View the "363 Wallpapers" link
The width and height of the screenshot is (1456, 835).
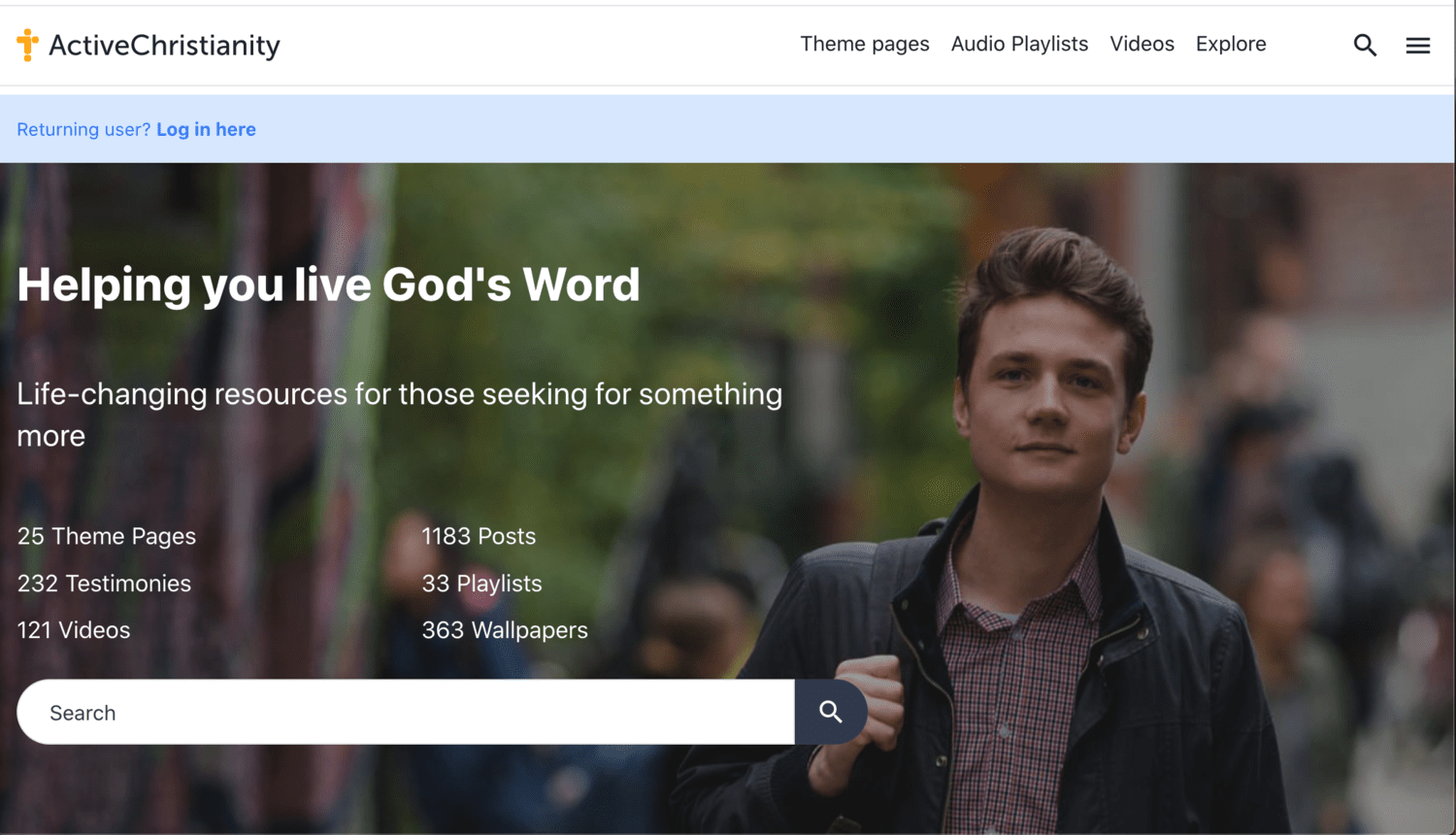(505, 630)
